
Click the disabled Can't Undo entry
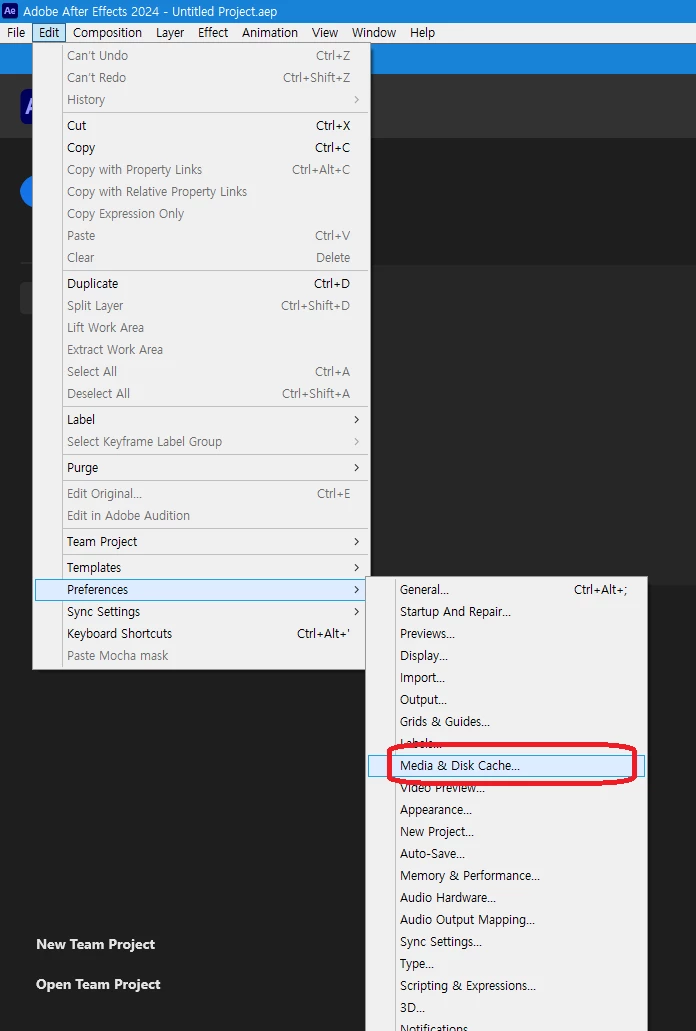click(201, 56)
